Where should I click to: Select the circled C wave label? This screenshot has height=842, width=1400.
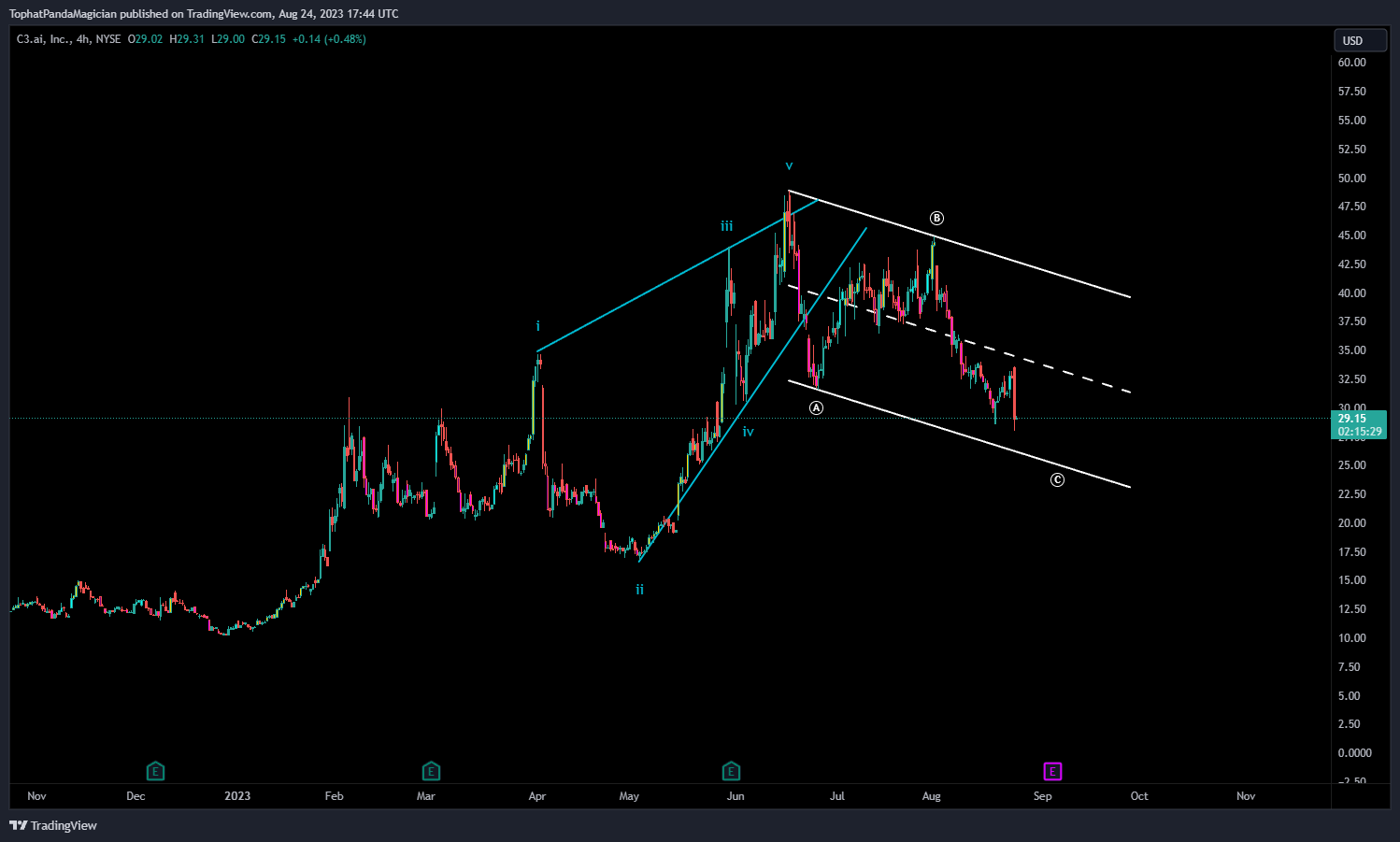pyautogui.click(x=1057, y=479)
